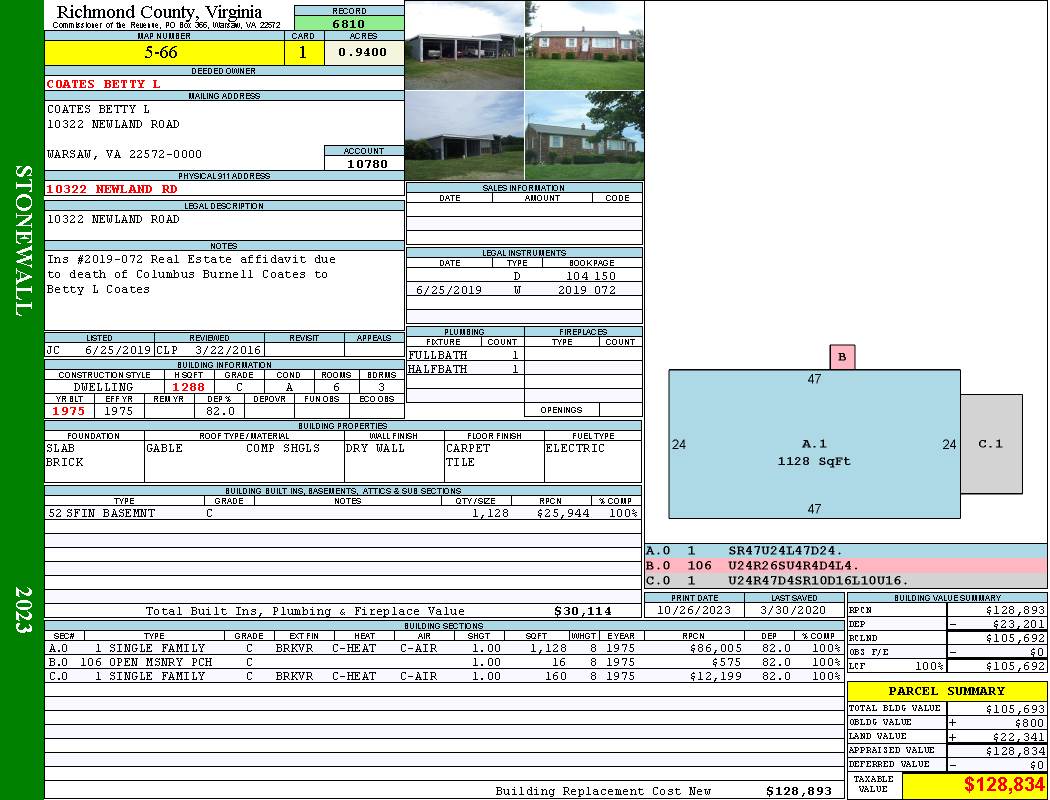Click the notes text about Ins #2019-072
This screenshot has height=800, width=1050.
click(191, 274)
